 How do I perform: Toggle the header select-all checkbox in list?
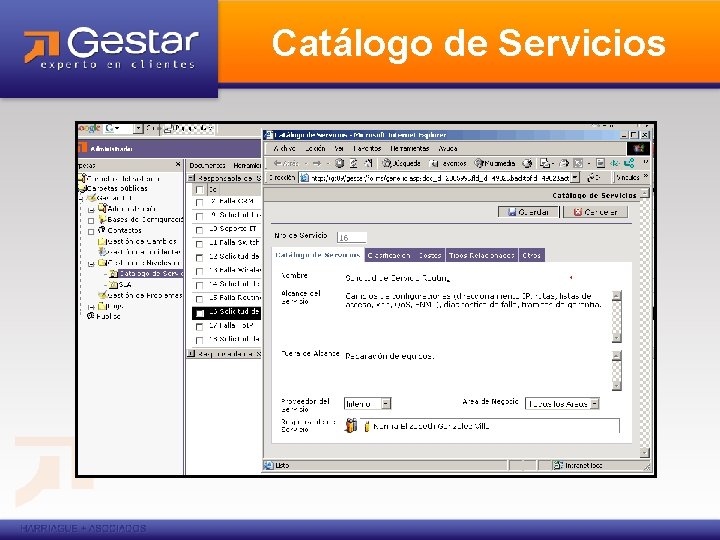pos(199,189)
